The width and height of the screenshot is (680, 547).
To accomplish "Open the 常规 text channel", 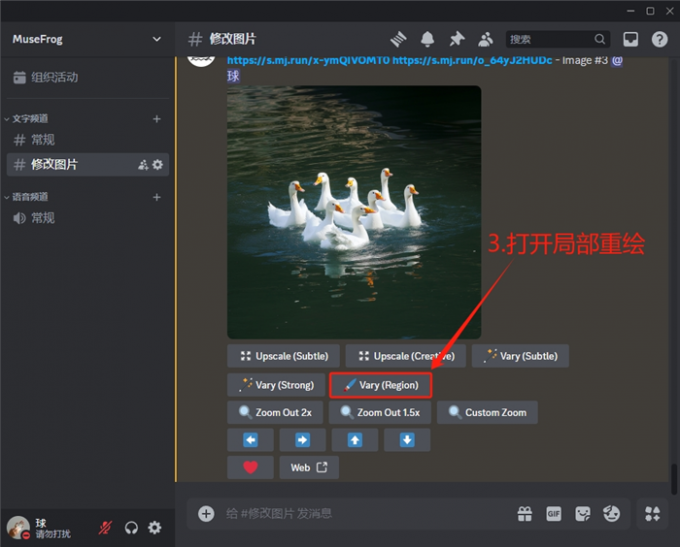I will point(87,140).
